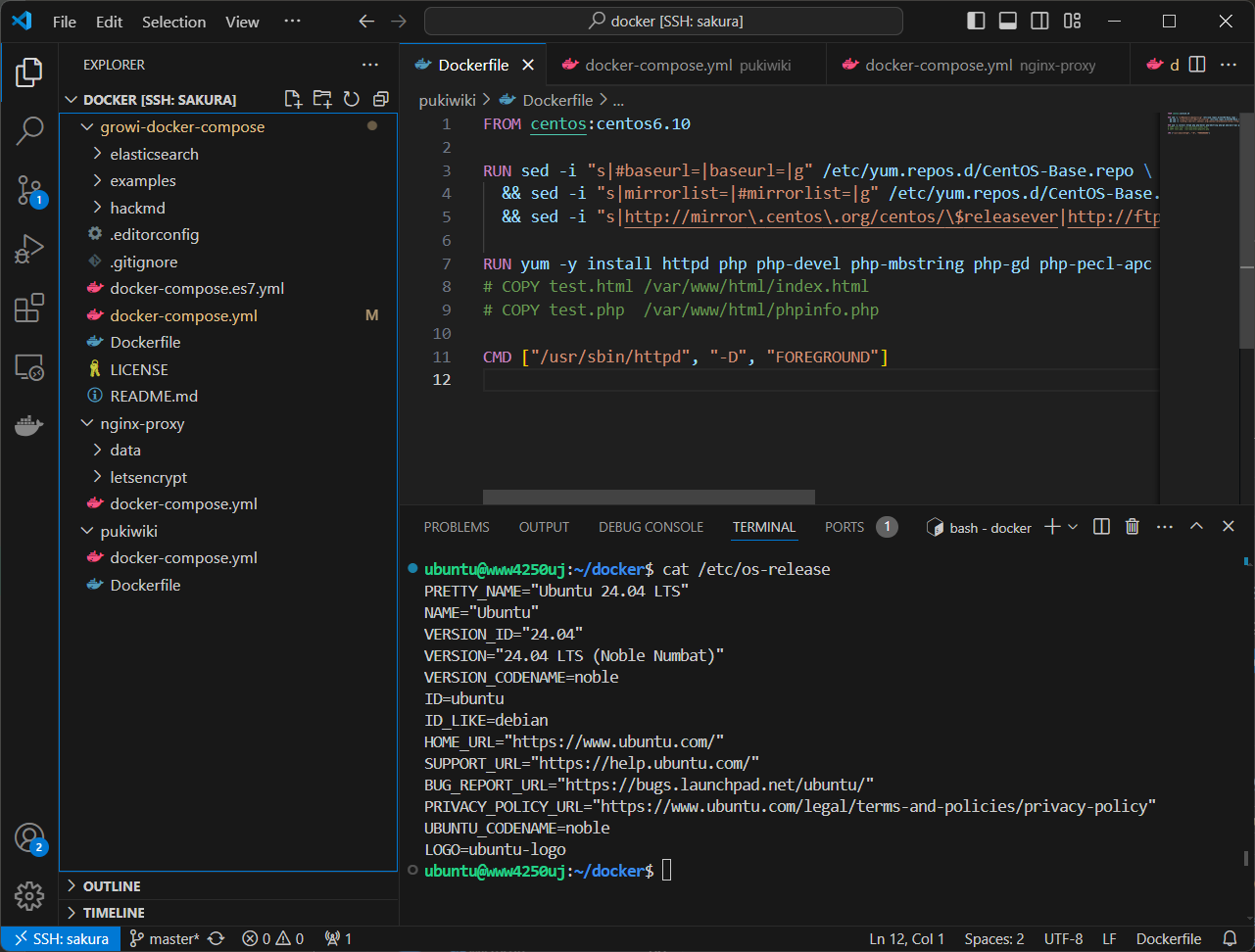Open the Accounts menu icon
The height and width of the screenshot is (952, 1255).
(x=29, y=838)
